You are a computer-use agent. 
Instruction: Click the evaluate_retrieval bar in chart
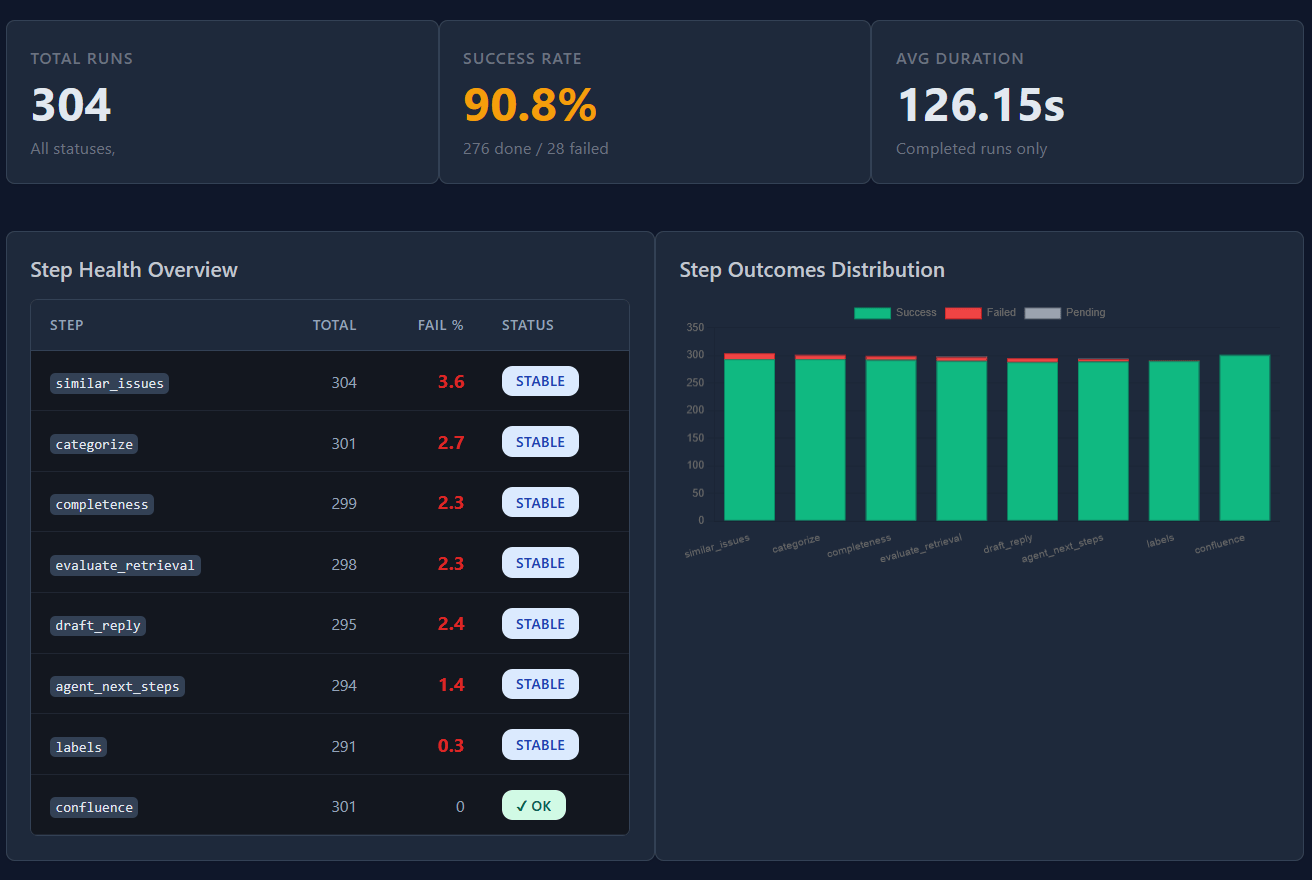[x=962, y=438]
